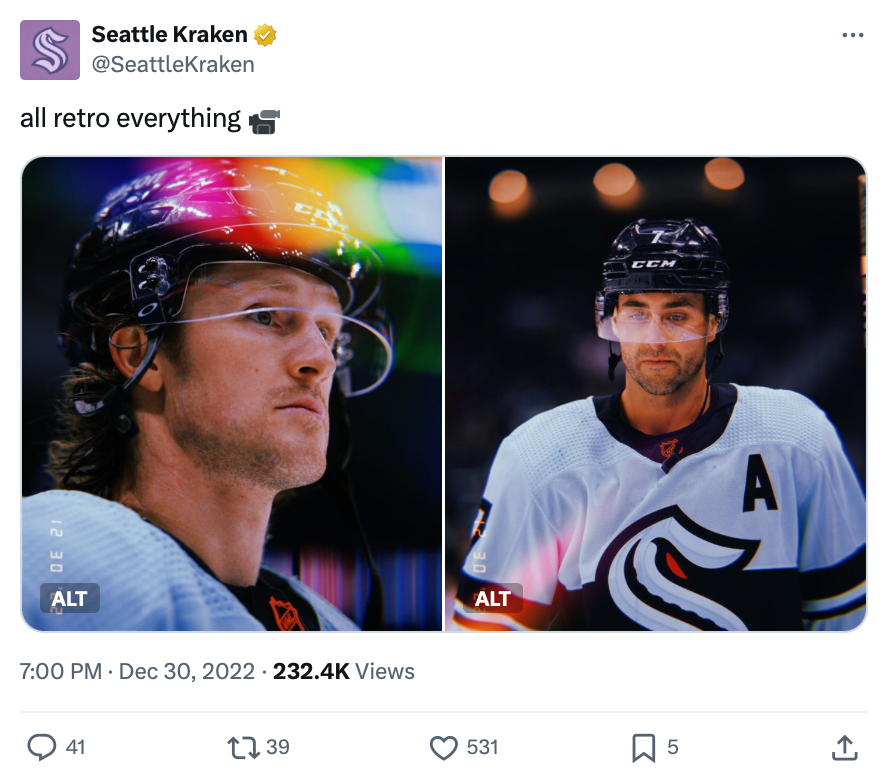This screenshot has width=890, height=778.
Task: Click the 232.4K Views count
Action: coord(343,671)
